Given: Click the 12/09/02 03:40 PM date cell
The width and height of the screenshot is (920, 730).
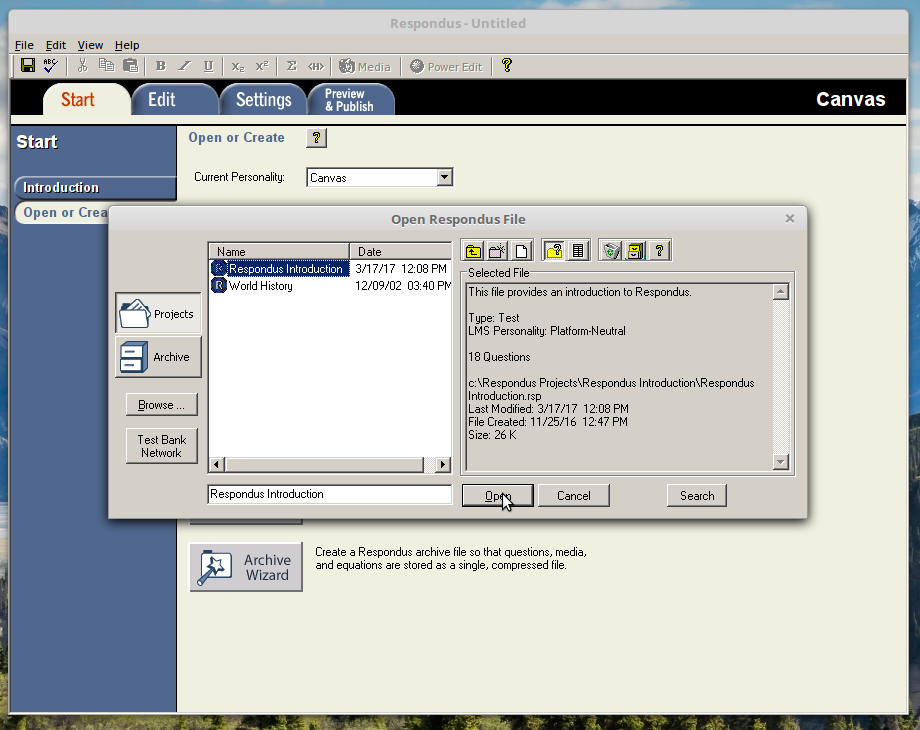Looking at the screenshot, I should point(402,286).
